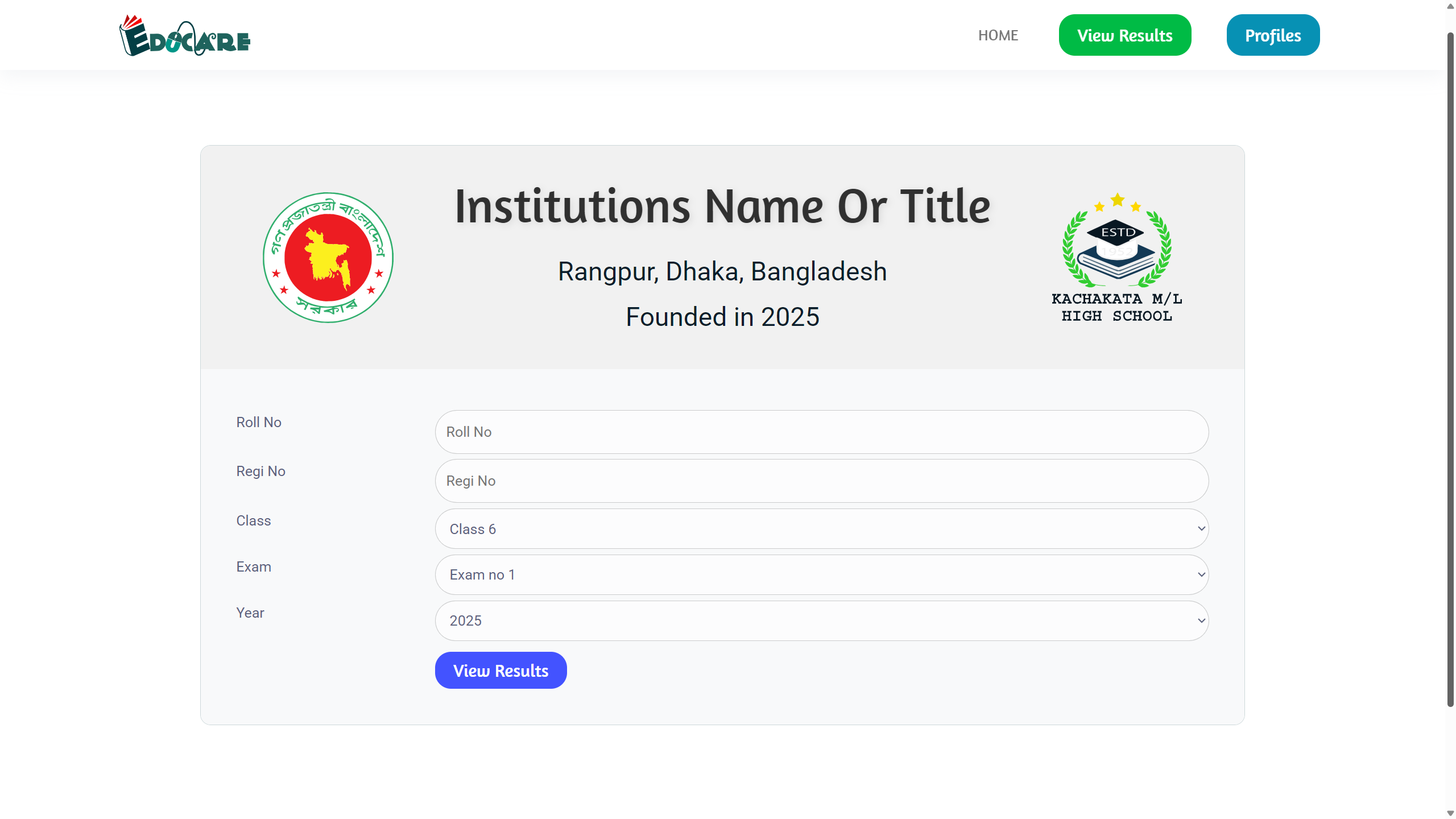Click the Institutions Name Or Title heading
This screenshot has width=1456, height=819.
[722, 206]
